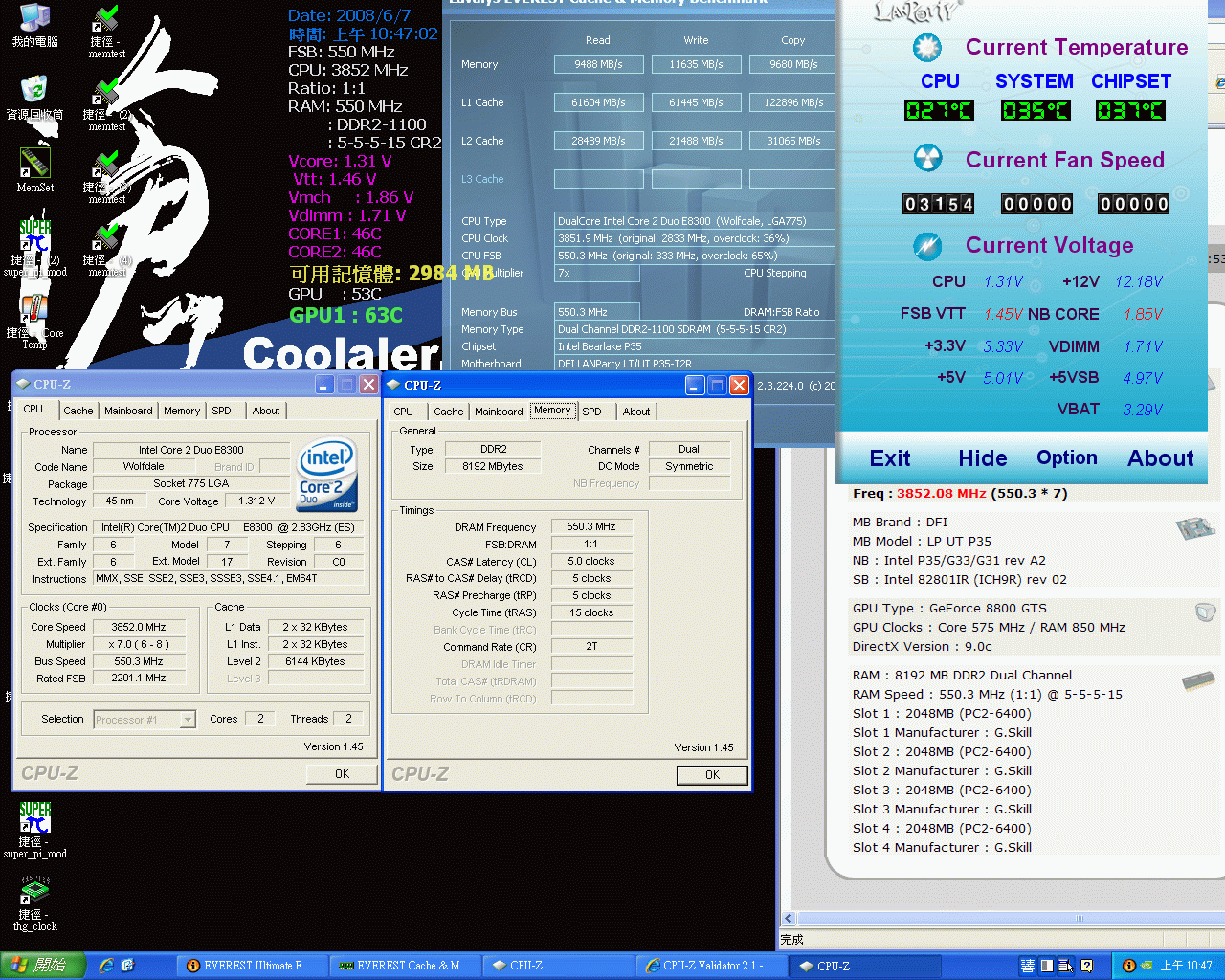1225x980 pixels.
Task: Click the input method 菩 icon in language bar
Action: [x=1027, y=966]
